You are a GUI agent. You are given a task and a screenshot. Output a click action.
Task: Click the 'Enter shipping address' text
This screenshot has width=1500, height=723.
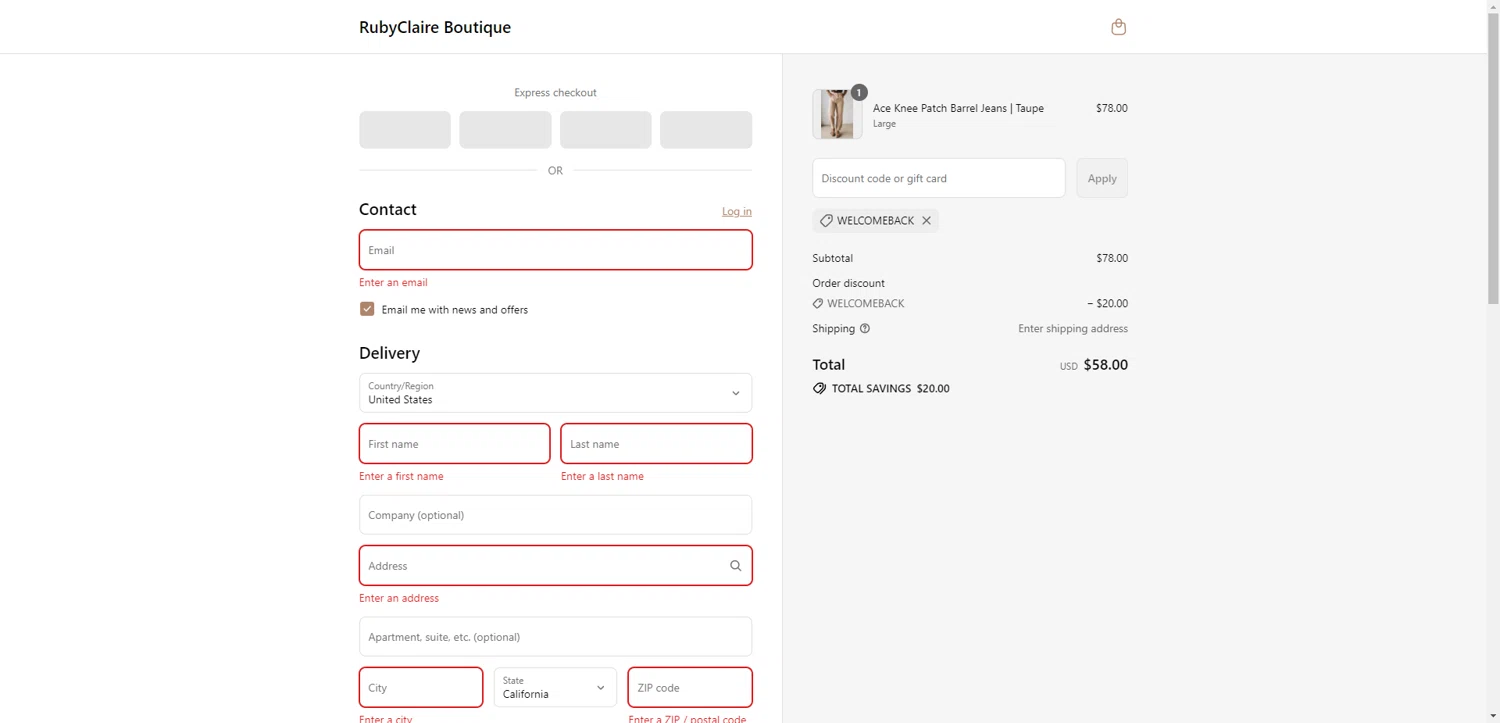click(x=1073, y=329)
